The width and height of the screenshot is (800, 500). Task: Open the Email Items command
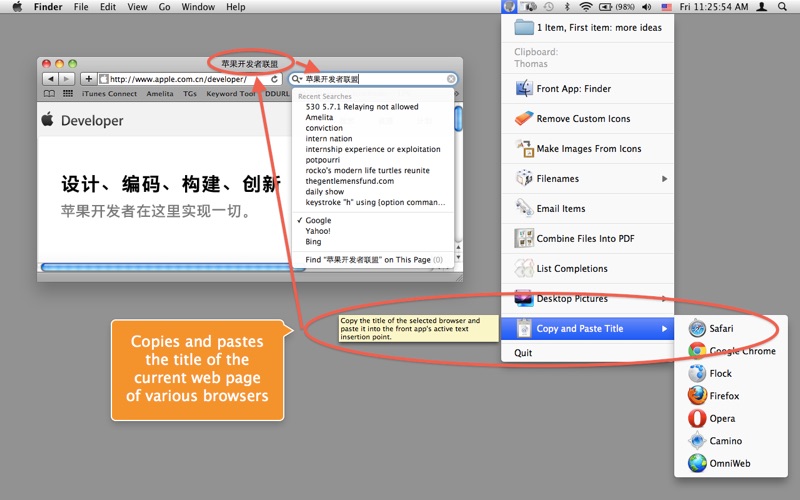click(x=587, y=209)
